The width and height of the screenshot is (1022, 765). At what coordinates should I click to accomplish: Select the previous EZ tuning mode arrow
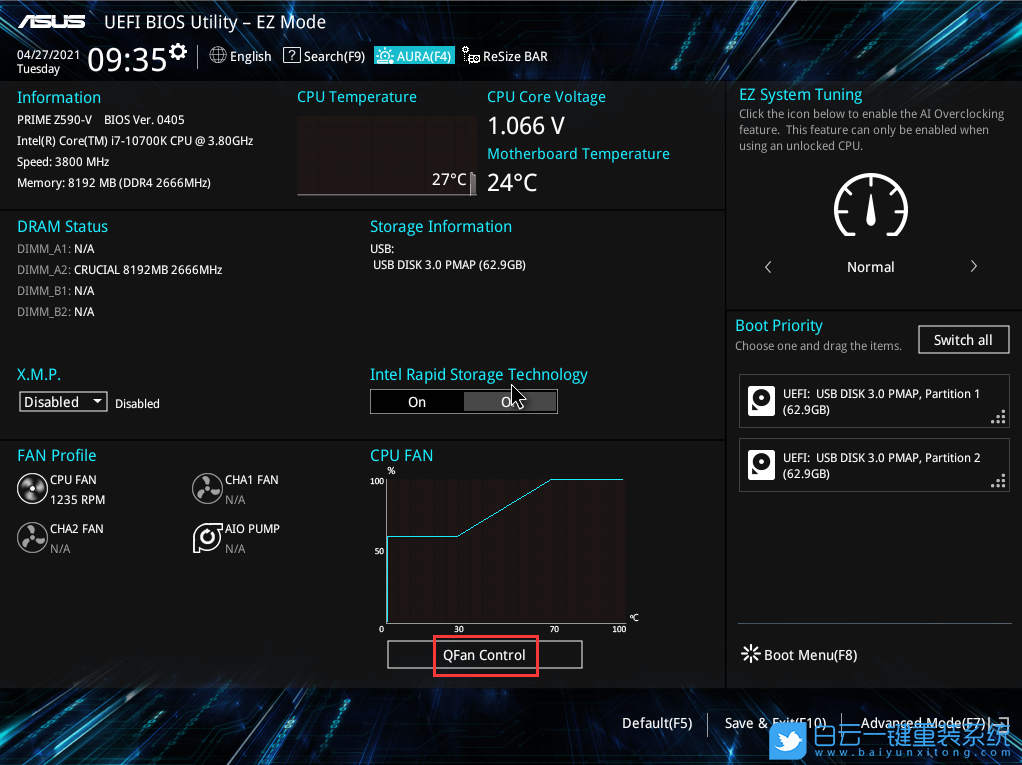(768, 267)
